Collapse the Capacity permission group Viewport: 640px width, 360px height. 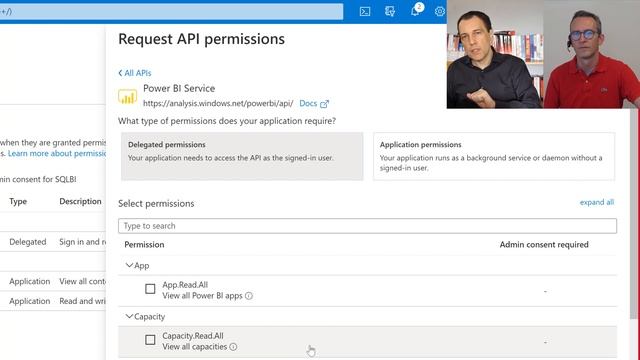[129, 316]
